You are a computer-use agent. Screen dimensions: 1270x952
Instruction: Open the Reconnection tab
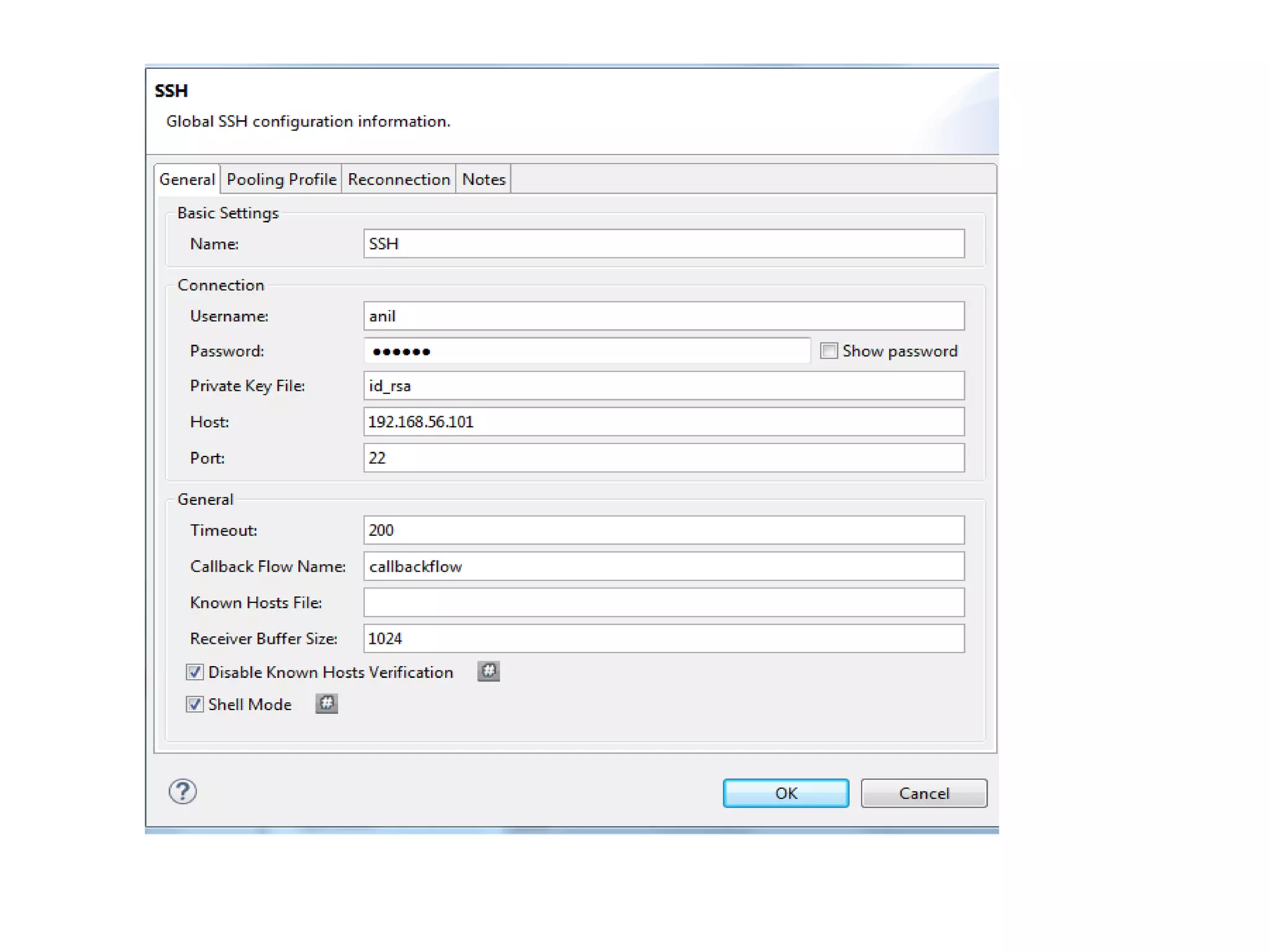click(398, 179)
